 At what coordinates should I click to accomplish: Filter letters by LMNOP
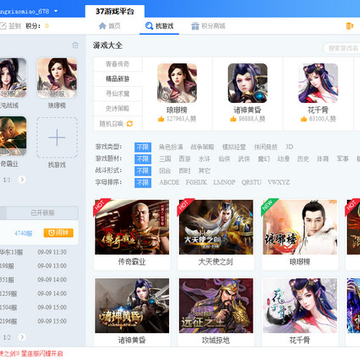pos(224,183)
